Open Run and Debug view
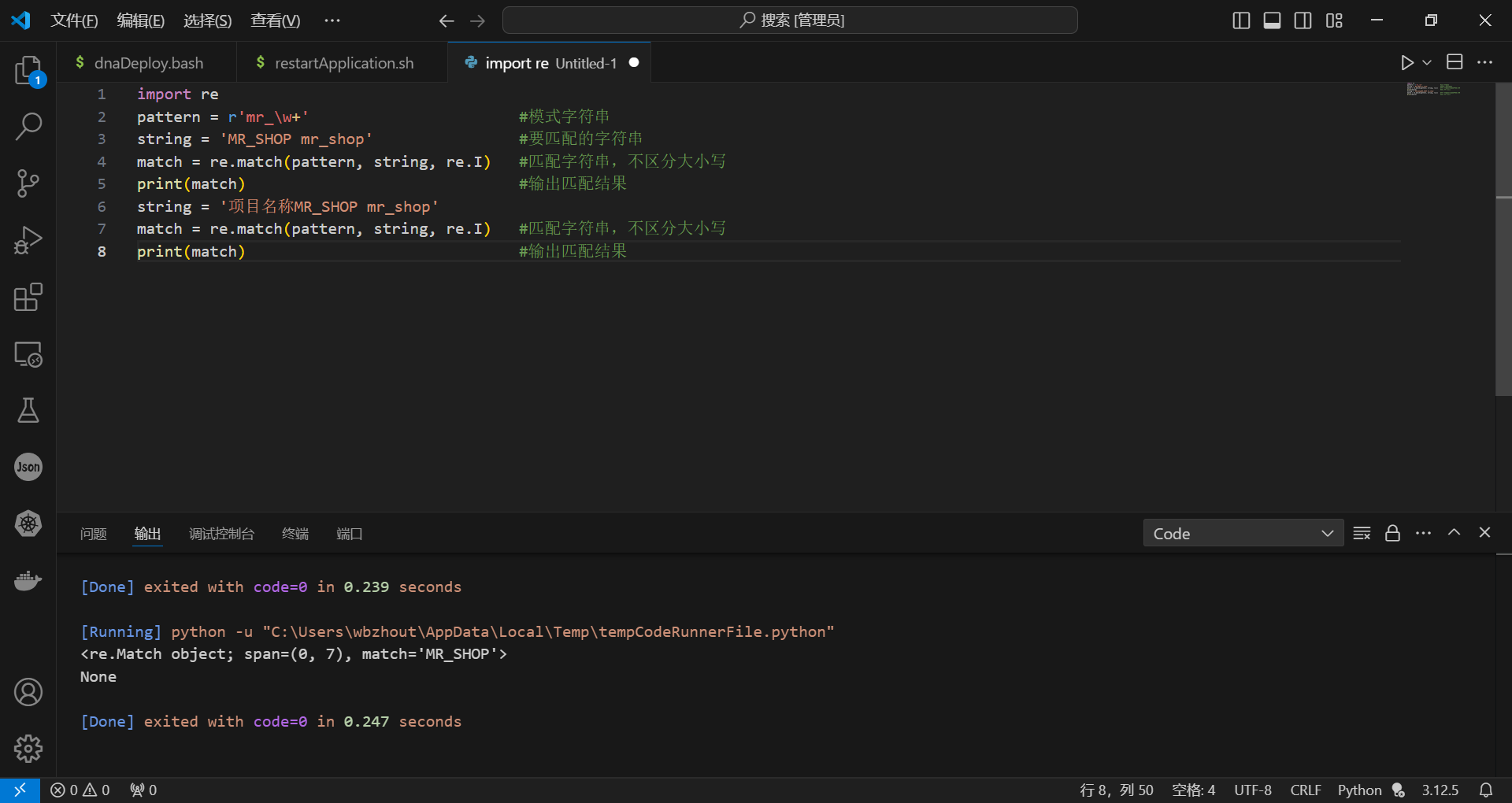Viewport: 1512px width, 803px height. 28,240
